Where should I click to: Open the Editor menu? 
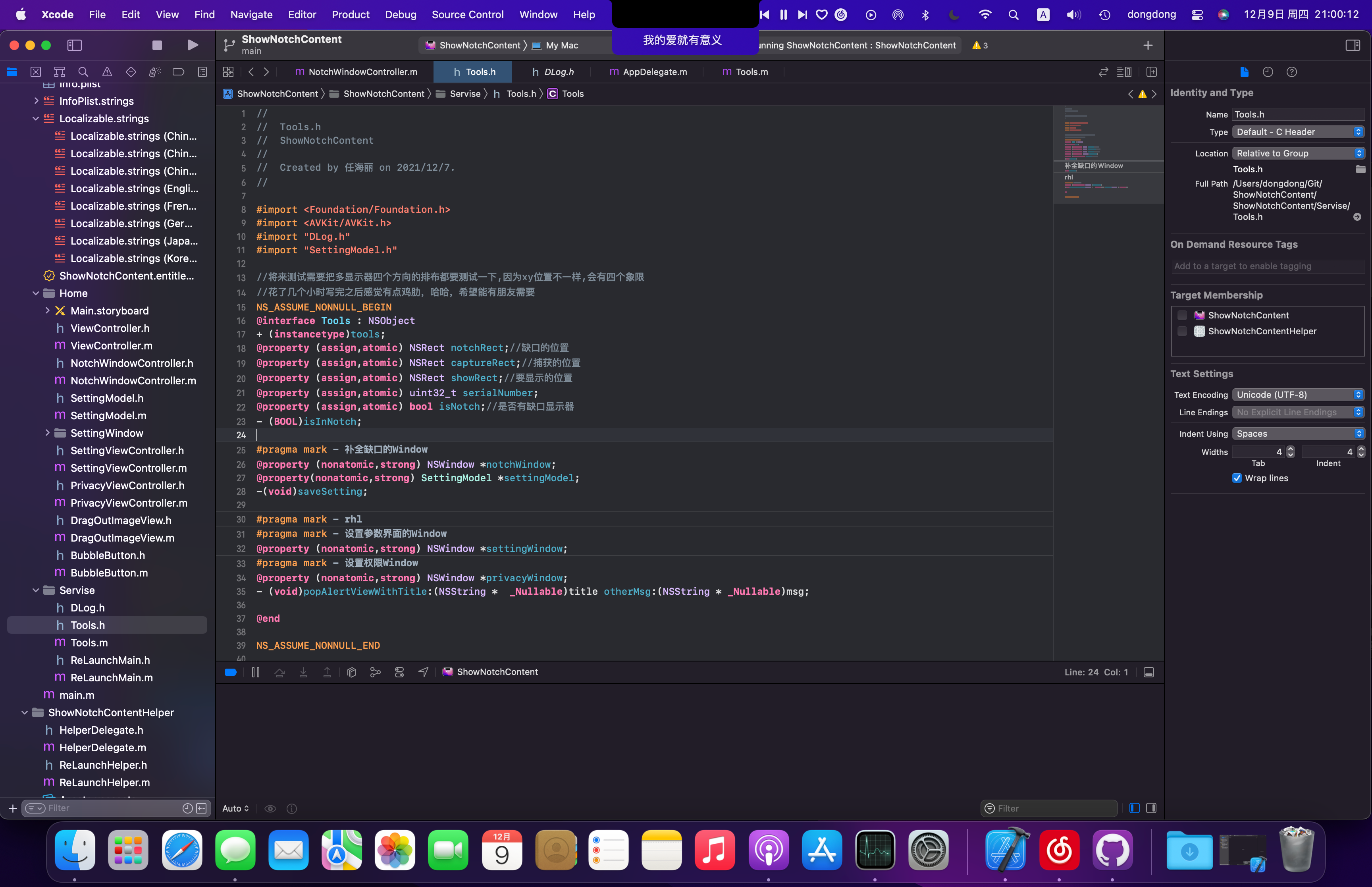click(302, 14)
